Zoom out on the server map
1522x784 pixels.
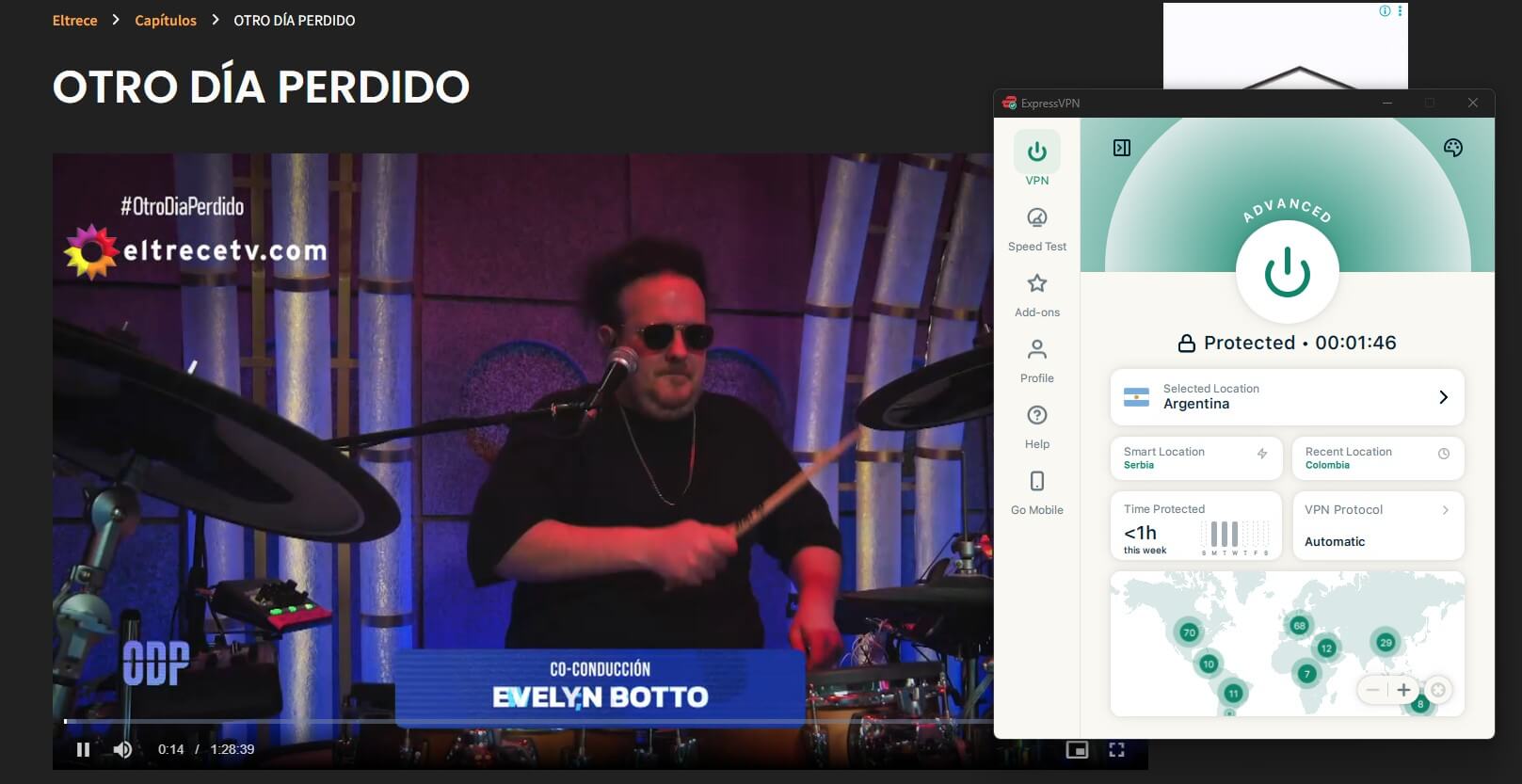tap(1373, 690)
